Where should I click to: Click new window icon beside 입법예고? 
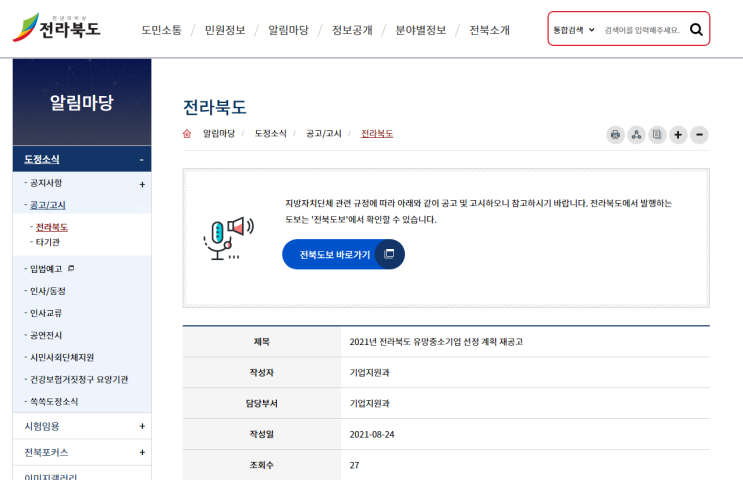coord(71,269)
